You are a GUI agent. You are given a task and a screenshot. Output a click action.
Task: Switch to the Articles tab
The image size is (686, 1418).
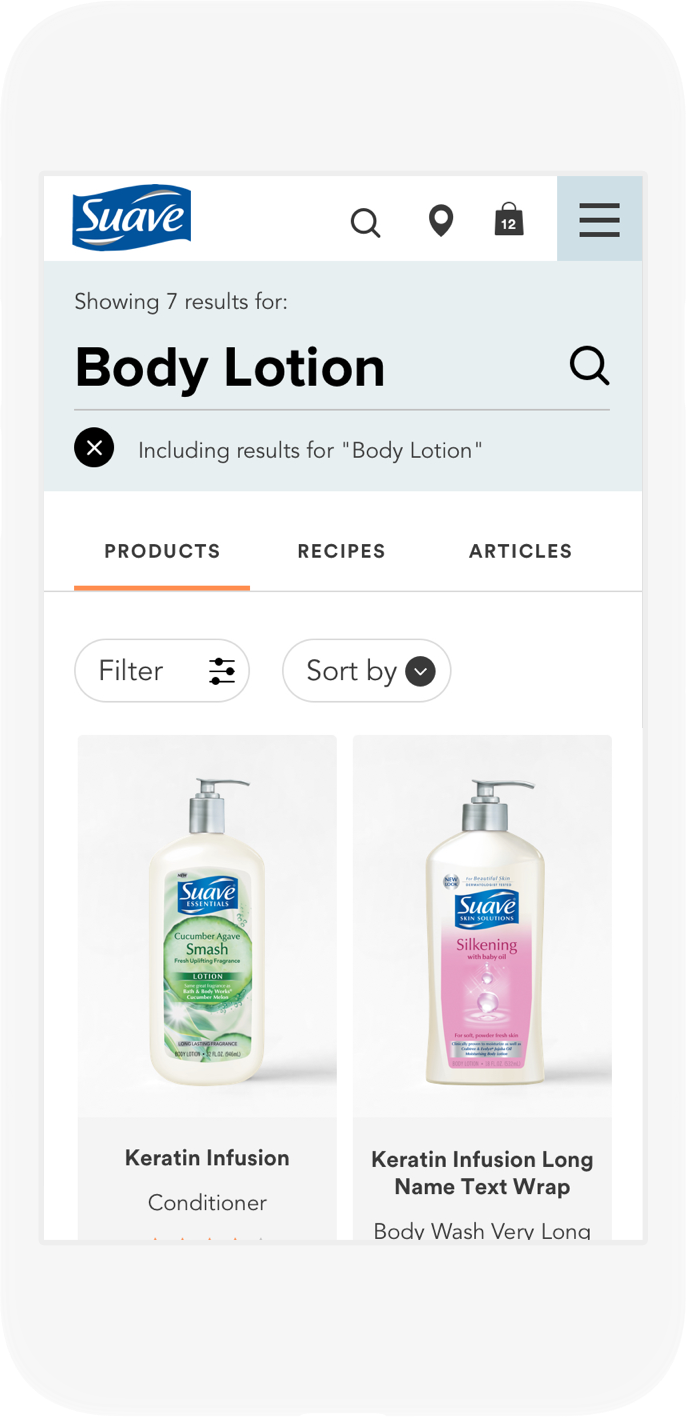[520, 551]
